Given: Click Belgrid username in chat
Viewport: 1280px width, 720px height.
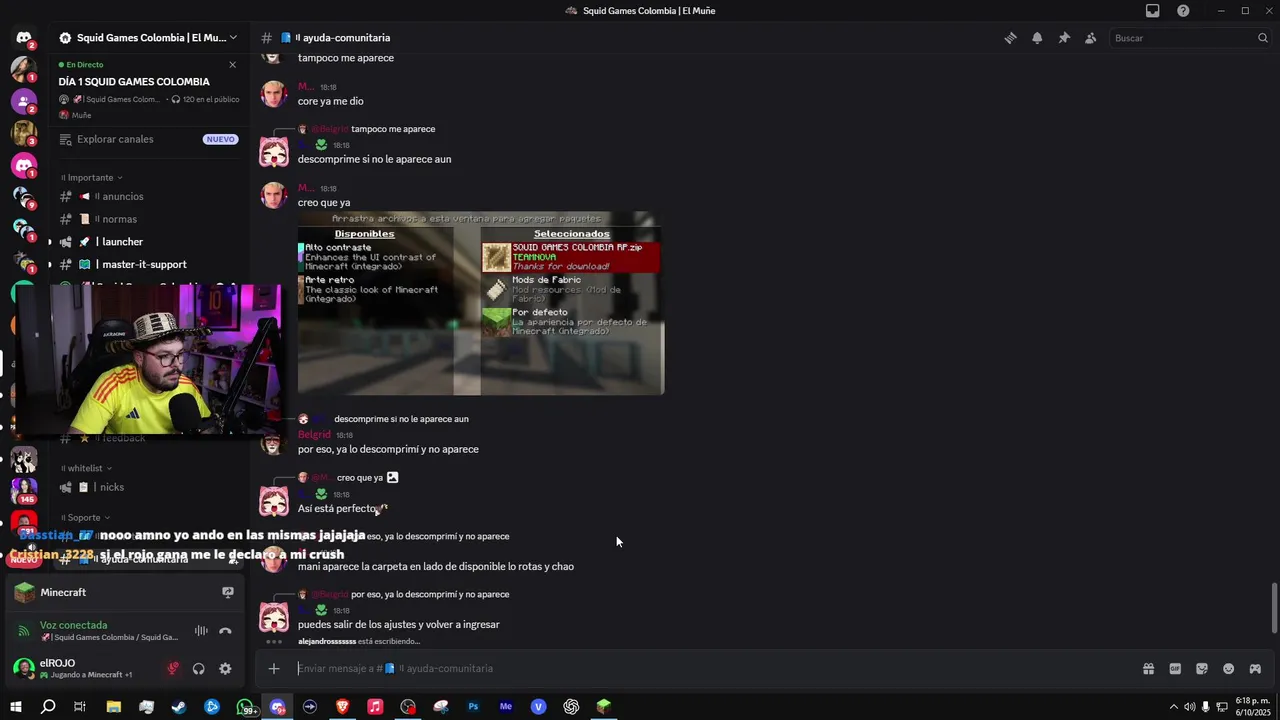Looking at the screenshot, I should point(314,435).
